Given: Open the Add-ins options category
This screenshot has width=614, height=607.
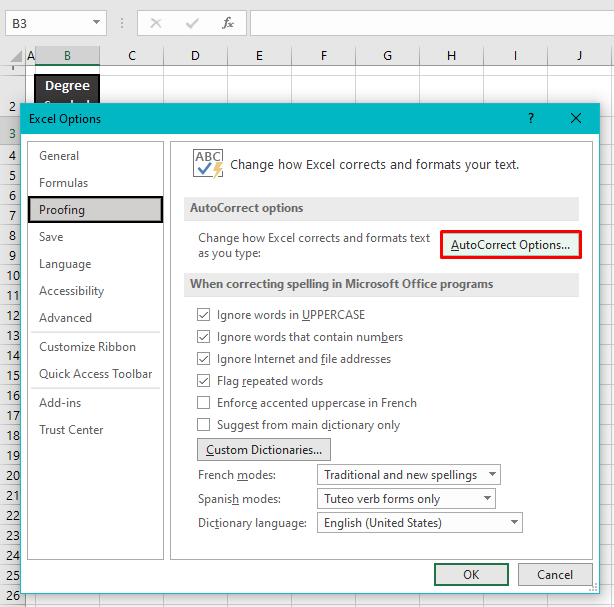Looking at the screenshot, I should click(96, 403).
